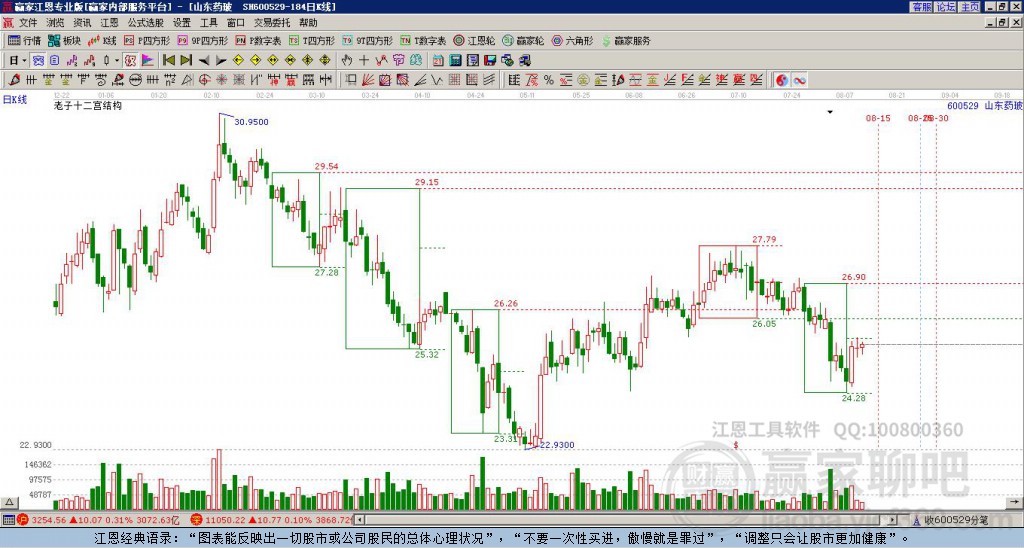Select the crosshair cursor tool
Screen dimensions: 1024x548
click(x=364, y=60)
